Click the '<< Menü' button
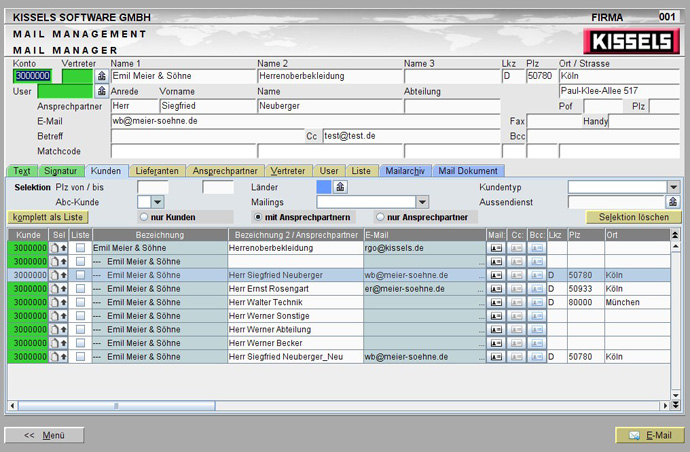The width and height of the screenshot is (690, 452). tap(44, 435)
